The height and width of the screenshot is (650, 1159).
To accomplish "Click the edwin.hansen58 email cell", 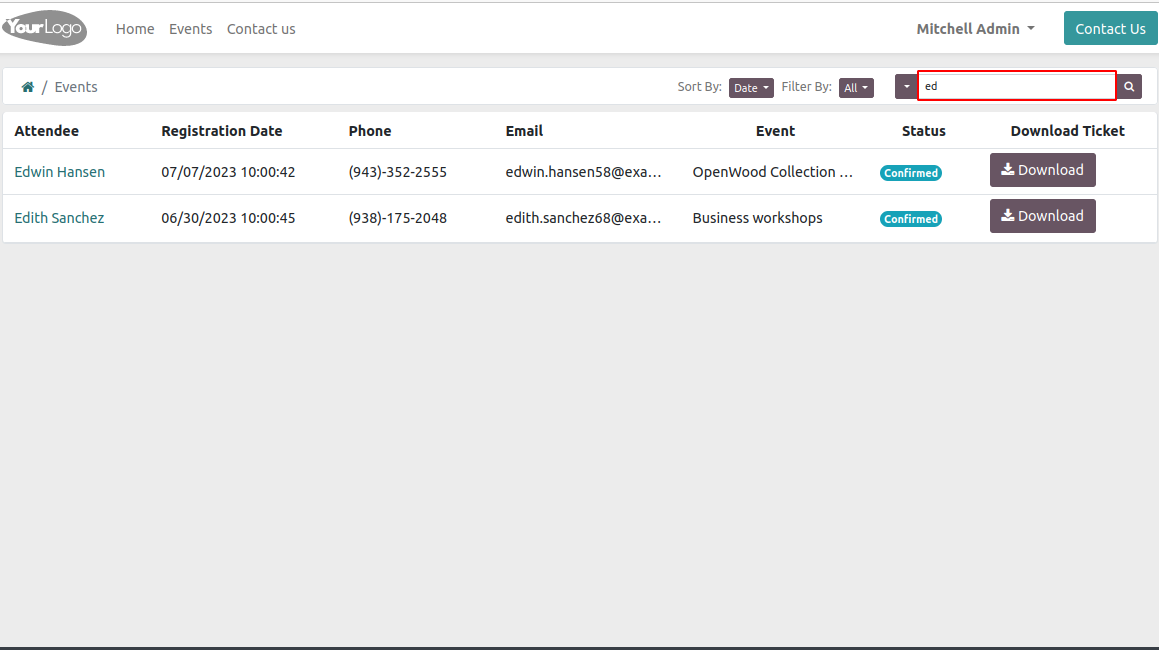I will (x=583, y=172).
